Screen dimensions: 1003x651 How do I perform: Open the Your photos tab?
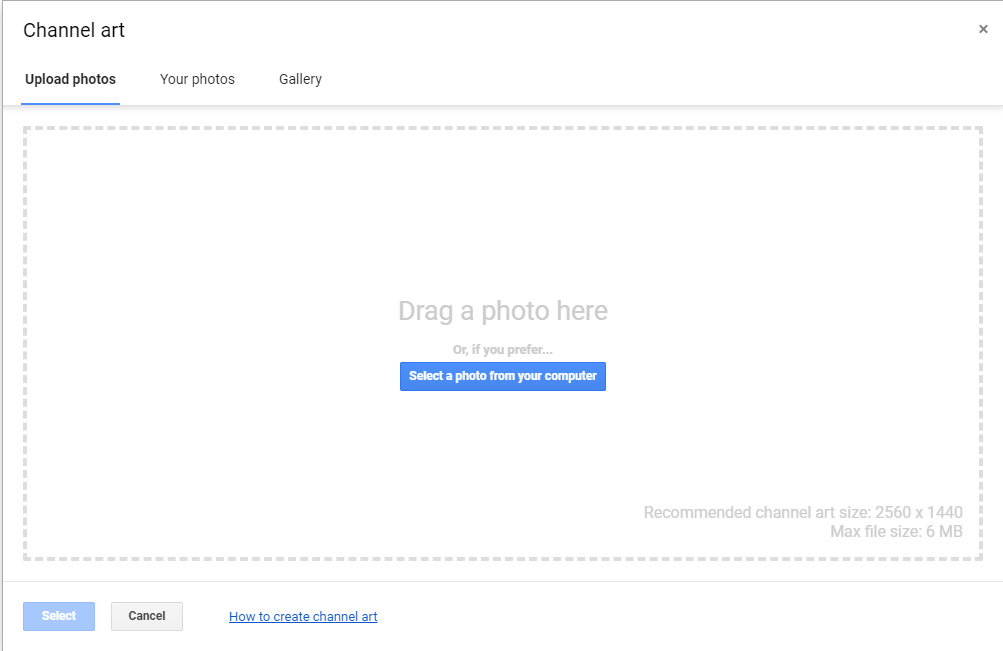pyautogui.click(x=197, y=79)
